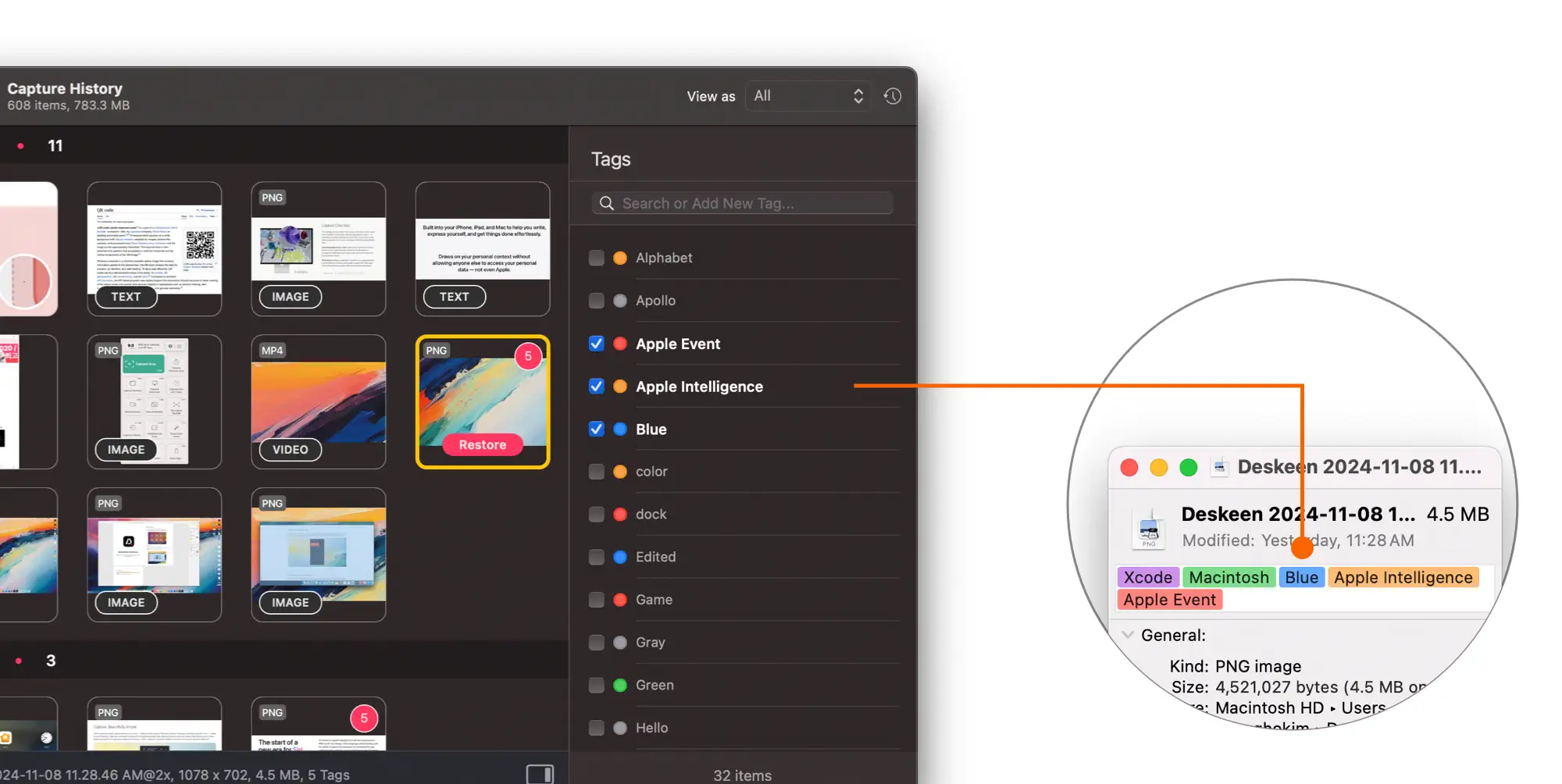
Task: Click the 3 date group header
Action: (x=51, y=661)
